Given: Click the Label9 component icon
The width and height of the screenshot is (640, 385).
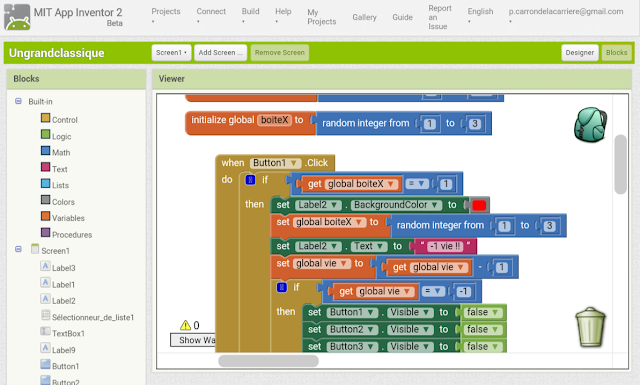Looking at the screenshot, I should point(45,348).
